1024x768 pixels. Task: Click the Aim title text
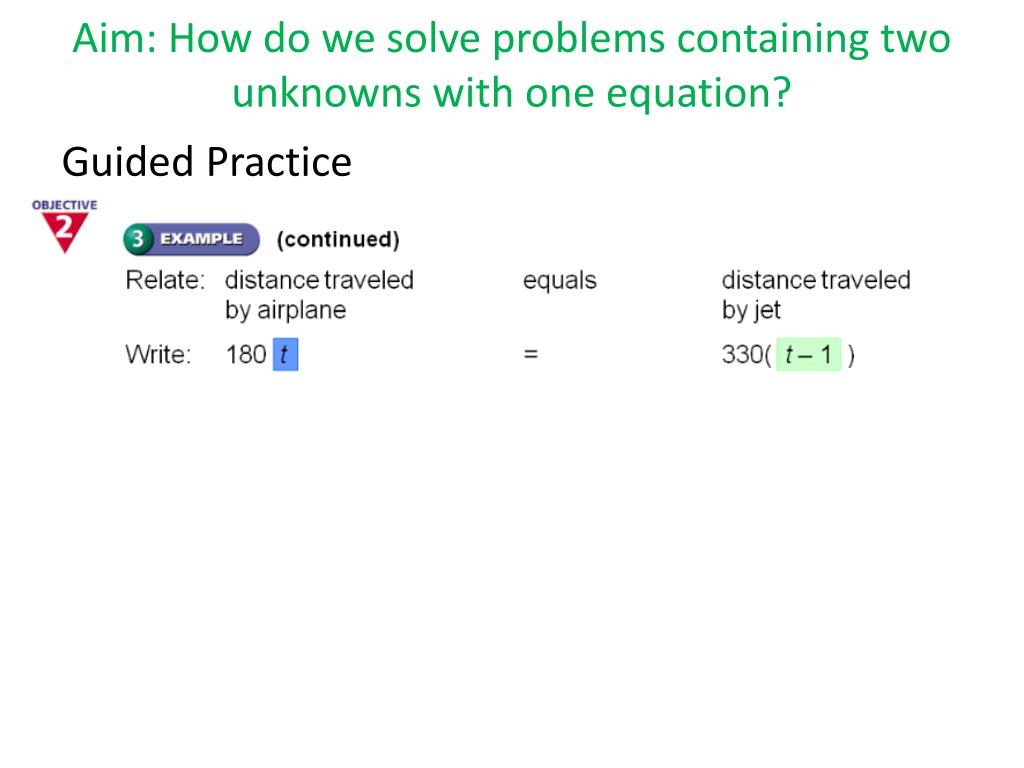[x=511, y=65]
